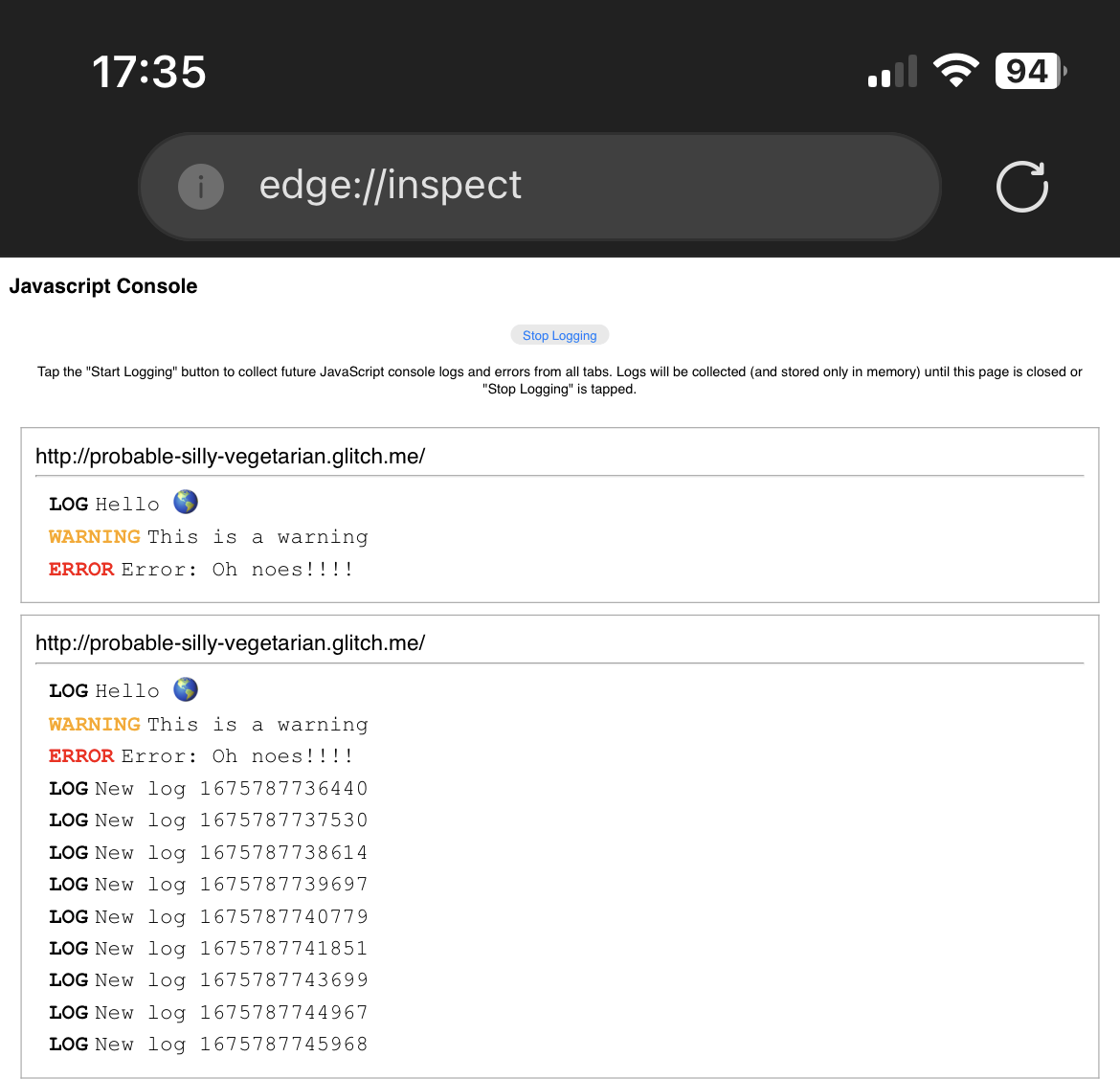The image size is (1120, 1079).
Task: Tap the red ERROR label
Action: pos(81,569)
